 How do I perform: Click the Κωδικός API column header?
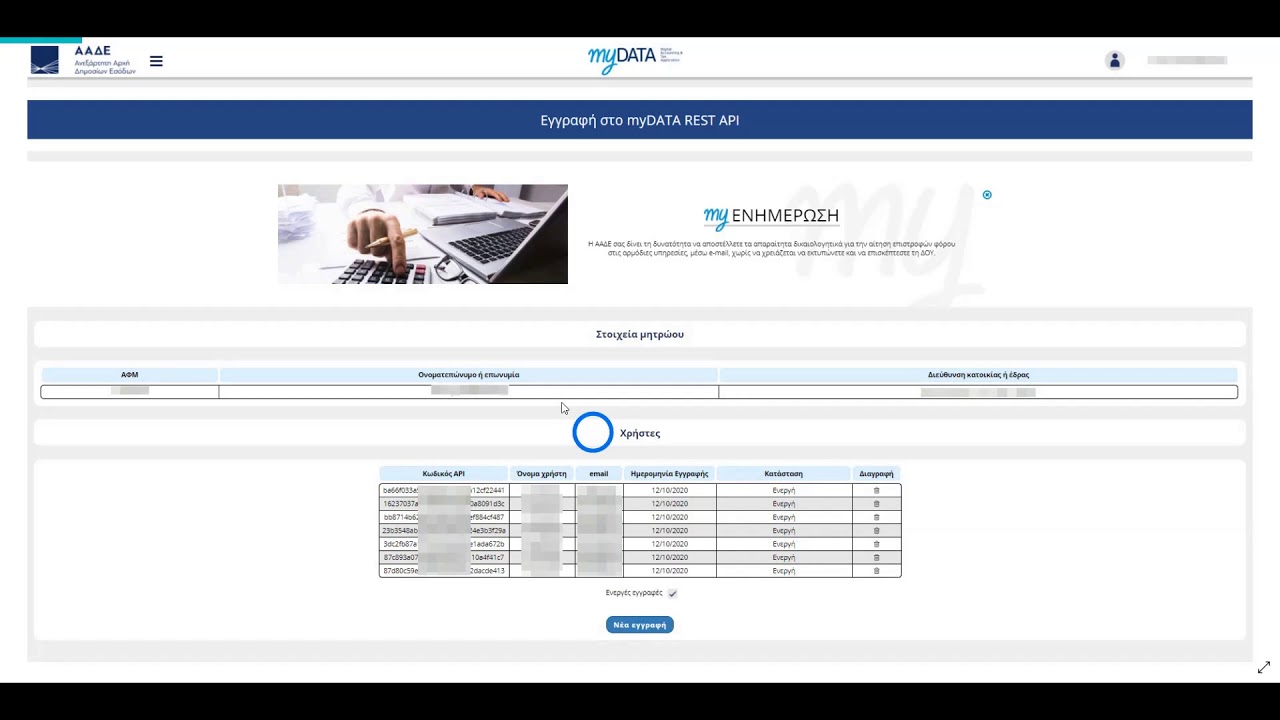click(x=443, y=474)
